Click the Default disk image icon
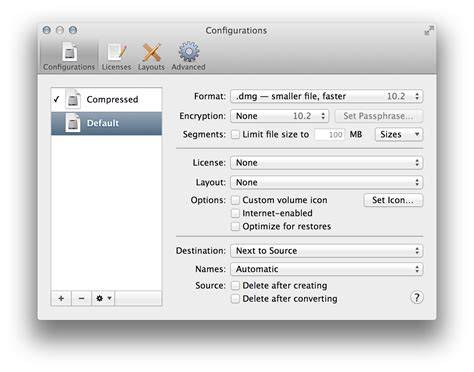Screen dimensions: 474x372 tap(73, 123)
